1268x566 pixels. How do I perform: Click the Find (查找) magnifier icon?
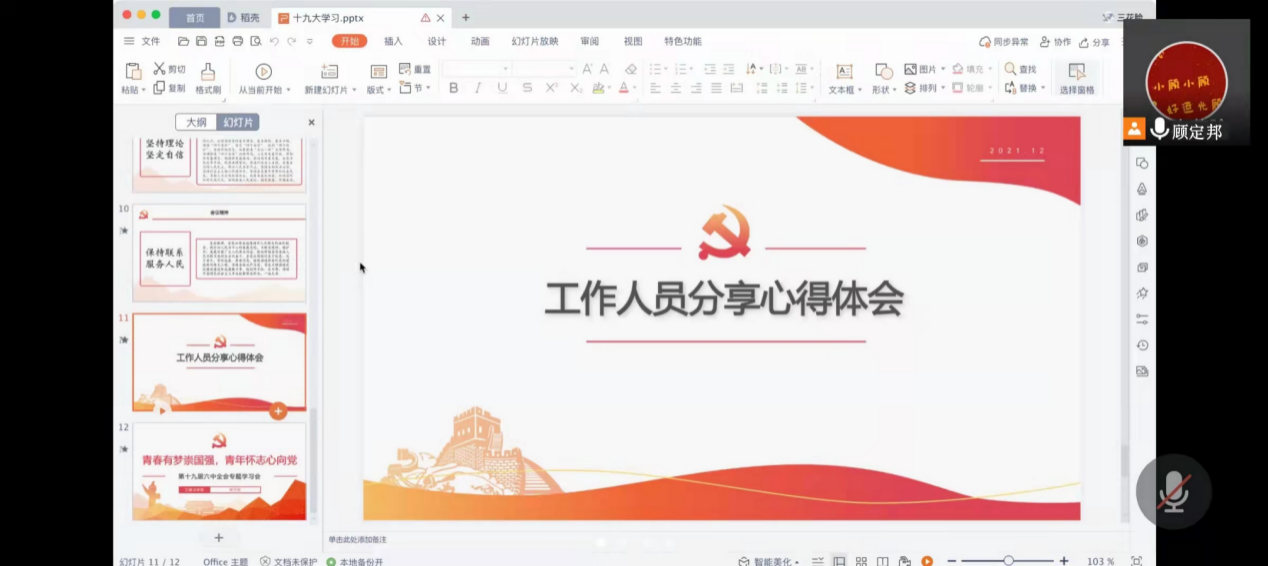[x=1010, y=69]
